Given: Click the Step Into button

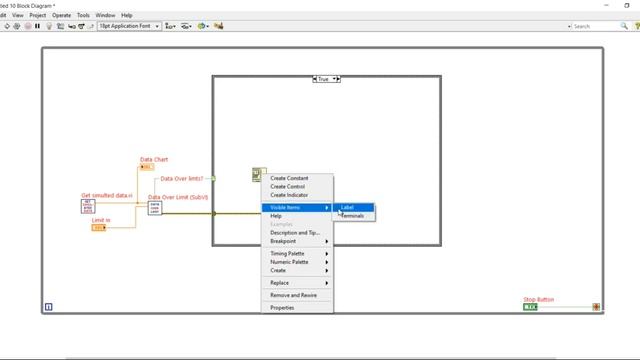Looking at the screenshot, I should tap(72, 26).
